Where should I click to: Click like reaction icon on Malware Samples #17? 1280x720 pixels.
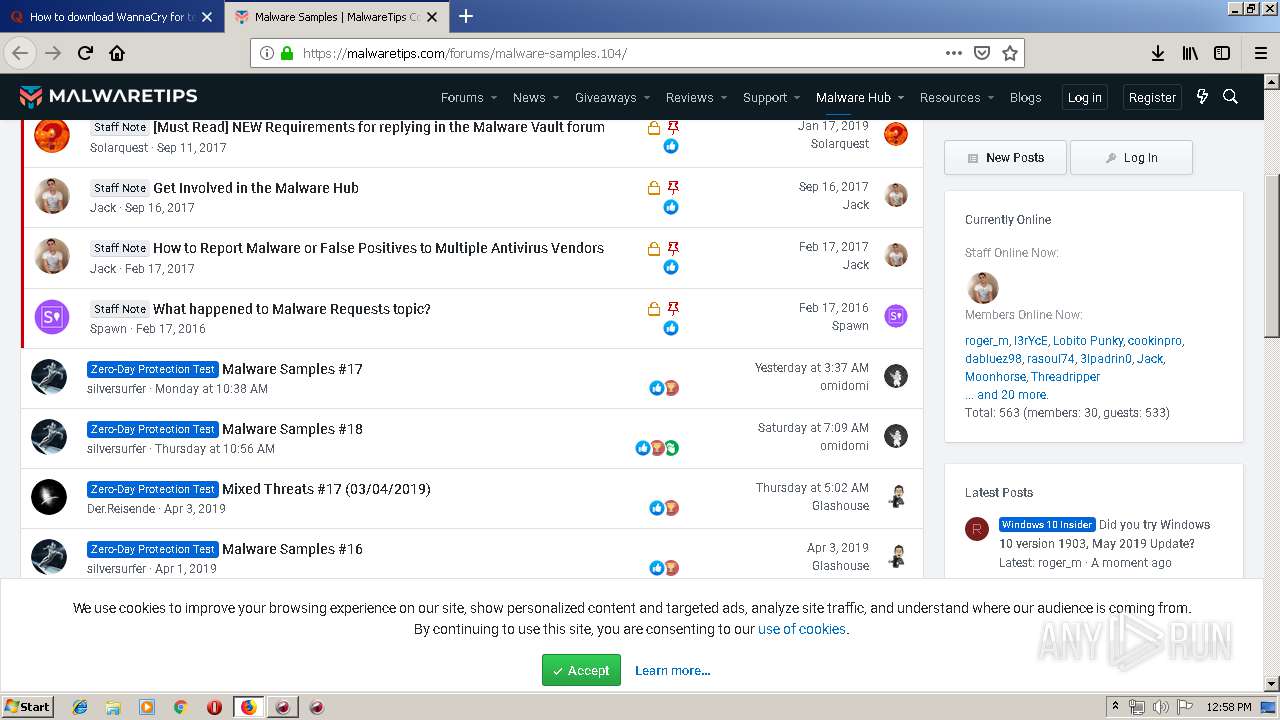pos(656,388)
